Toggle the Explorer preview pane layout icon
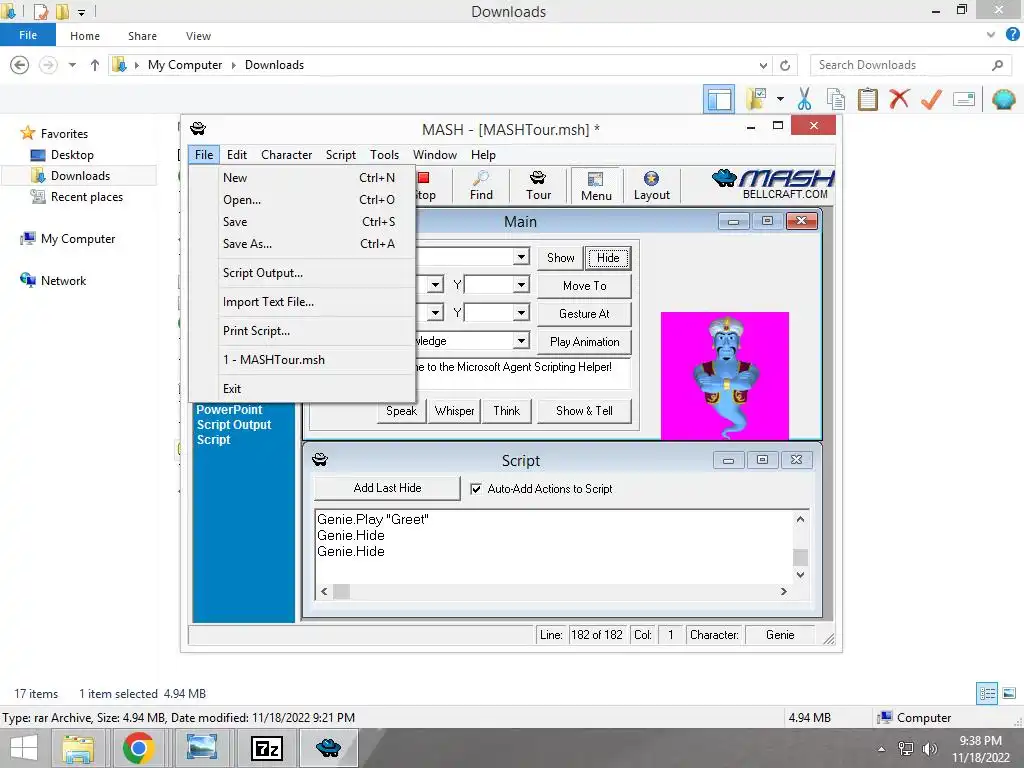This screenshot has height=768, width=1024. pyautogui.click(x=719, y=100)
